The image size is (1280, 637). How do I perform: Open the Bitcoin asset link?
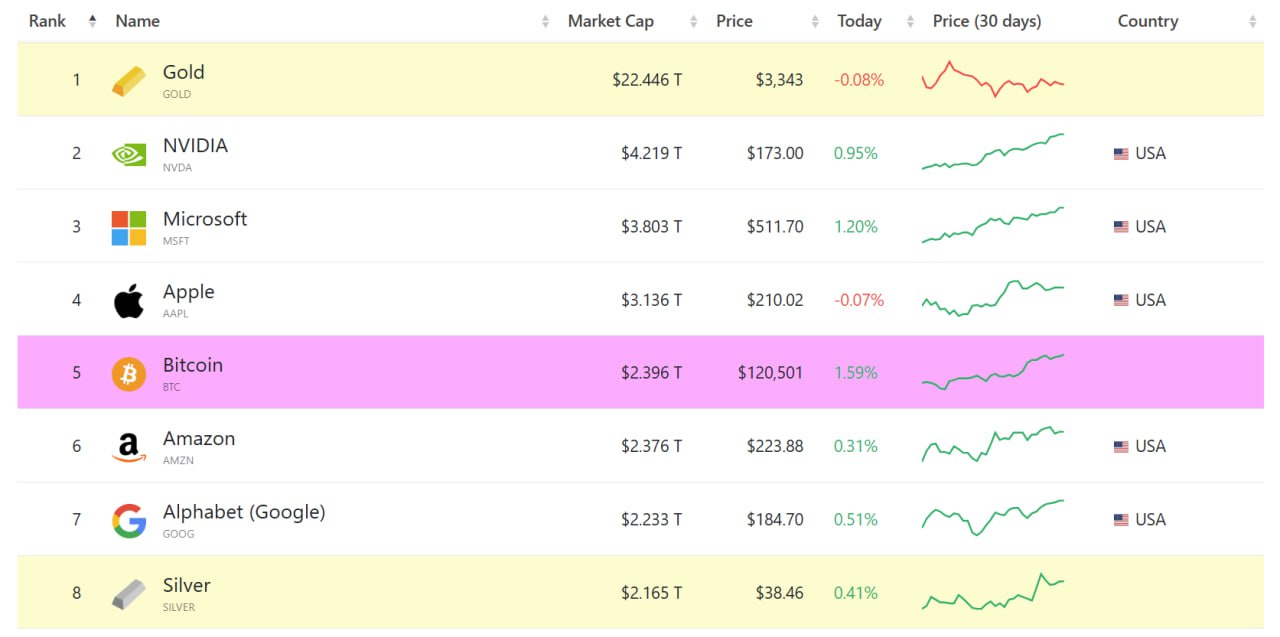coord(193,365)
